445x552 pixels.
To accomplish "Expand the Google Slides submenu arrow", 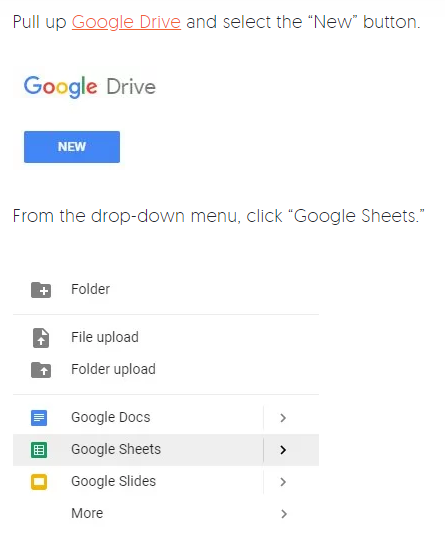I will pyautogui.click(x=283, y=482).
